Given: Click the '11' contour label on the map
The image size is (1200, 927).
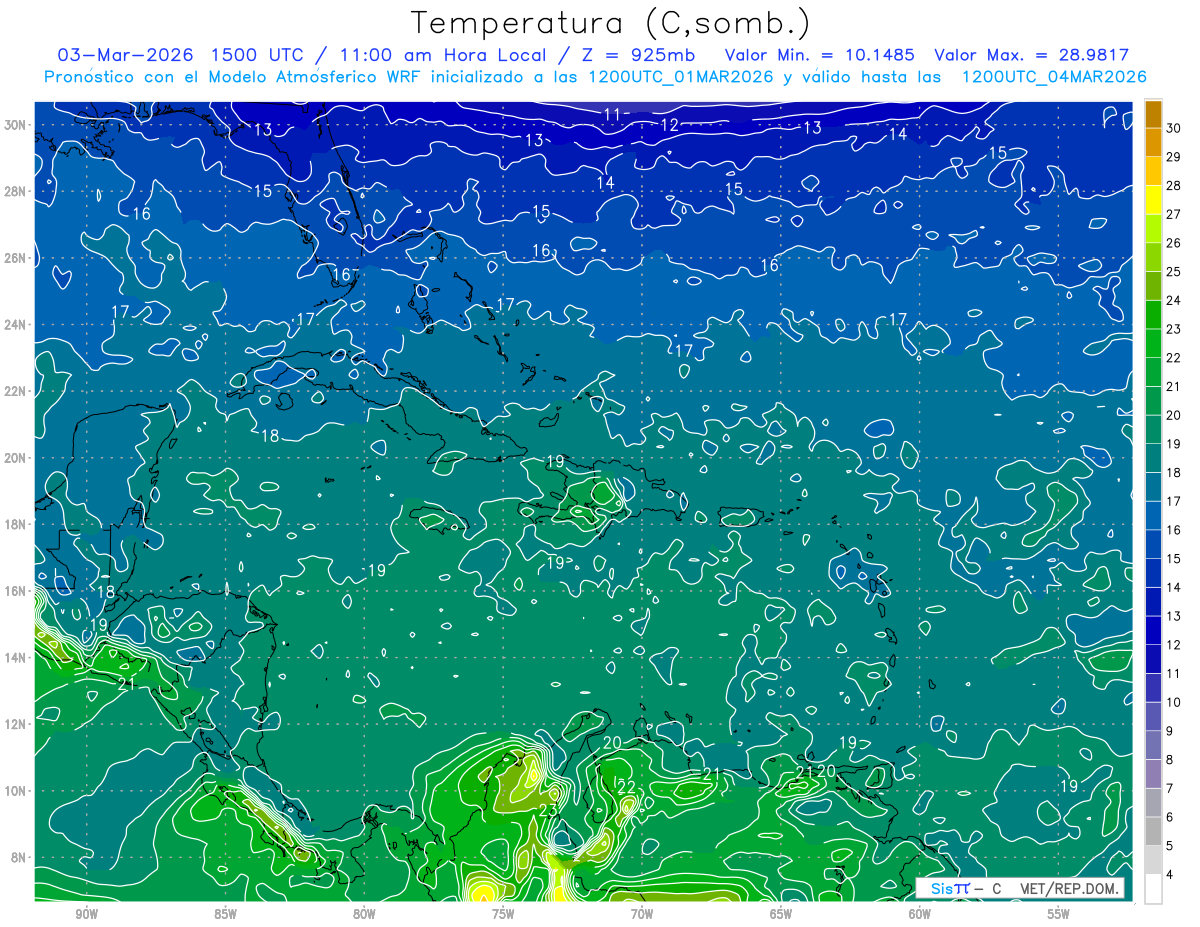Looking at the screenshot, I should 612,114.
